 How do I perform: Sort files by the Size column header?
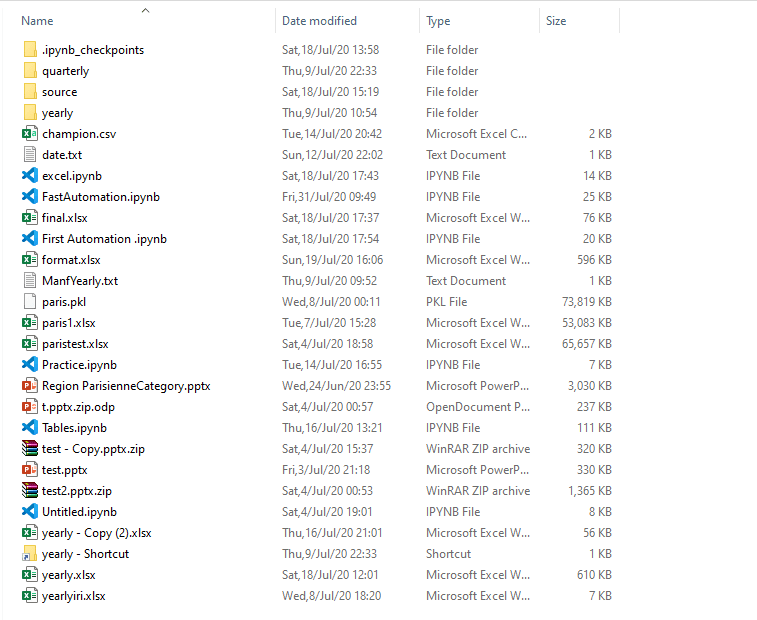(x=556, y=21)
